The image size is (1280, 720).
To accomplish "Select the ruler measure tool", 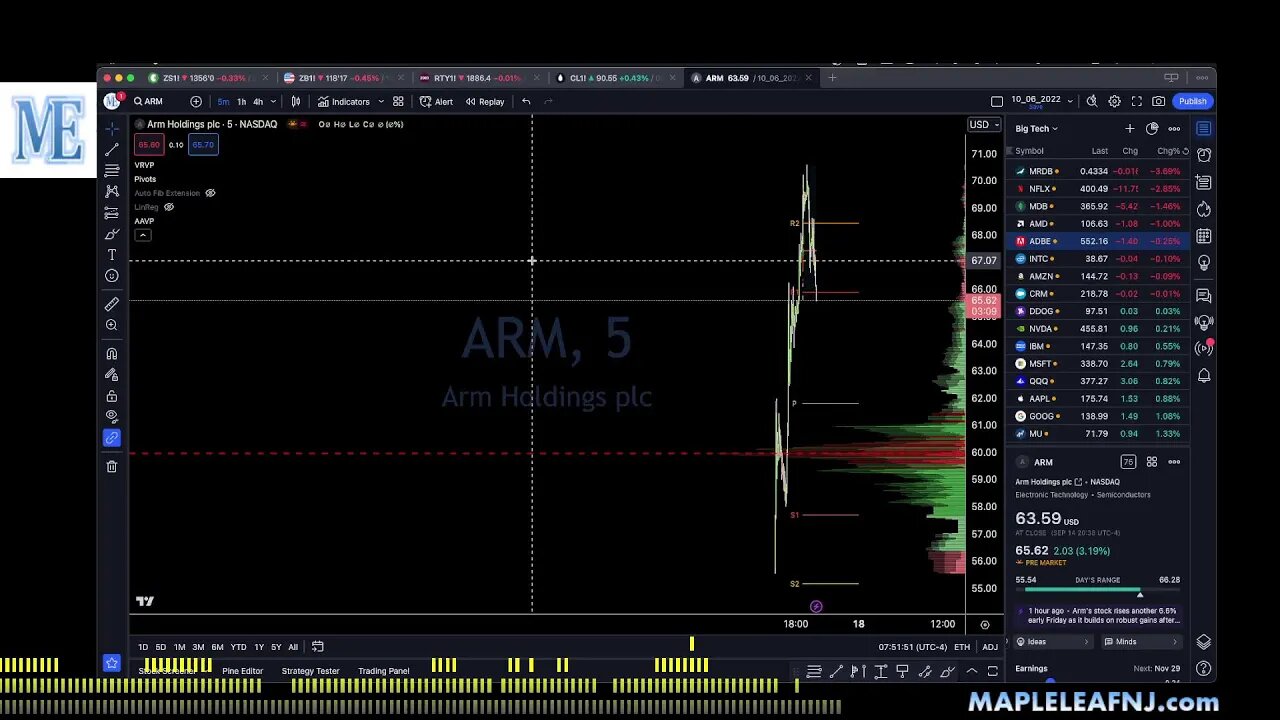I will point(112,304).
